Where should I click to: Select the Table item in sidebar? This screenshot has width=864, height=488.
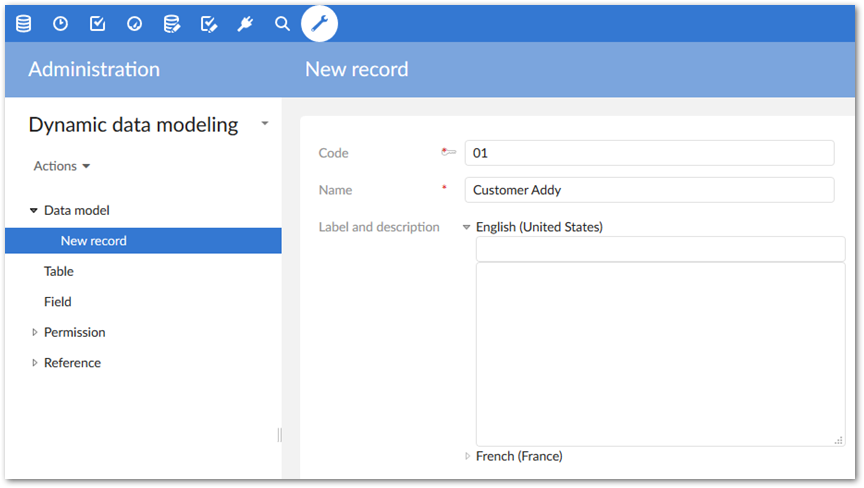58,271
